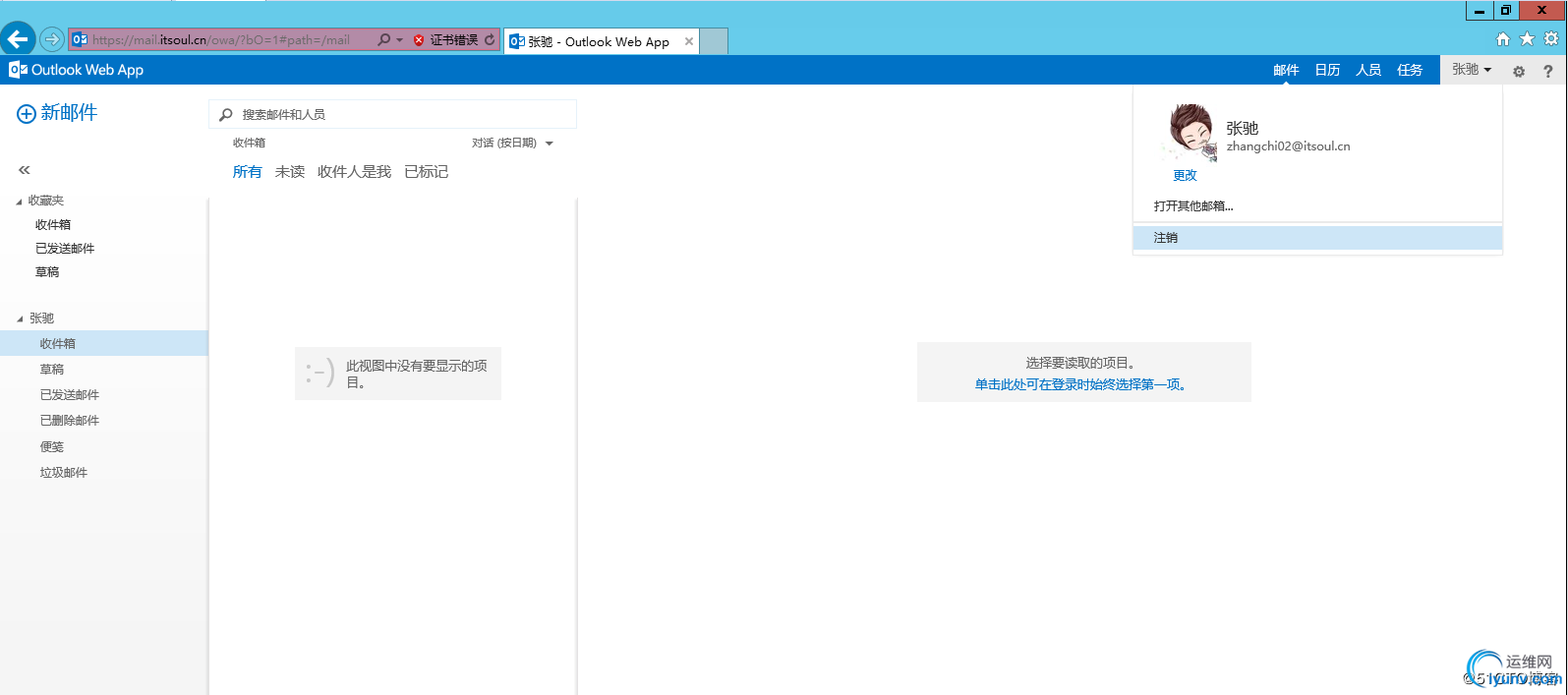The image size is (1568, 695).
Task: Click the 新邮件 text to compose mail
Action: 69,113
